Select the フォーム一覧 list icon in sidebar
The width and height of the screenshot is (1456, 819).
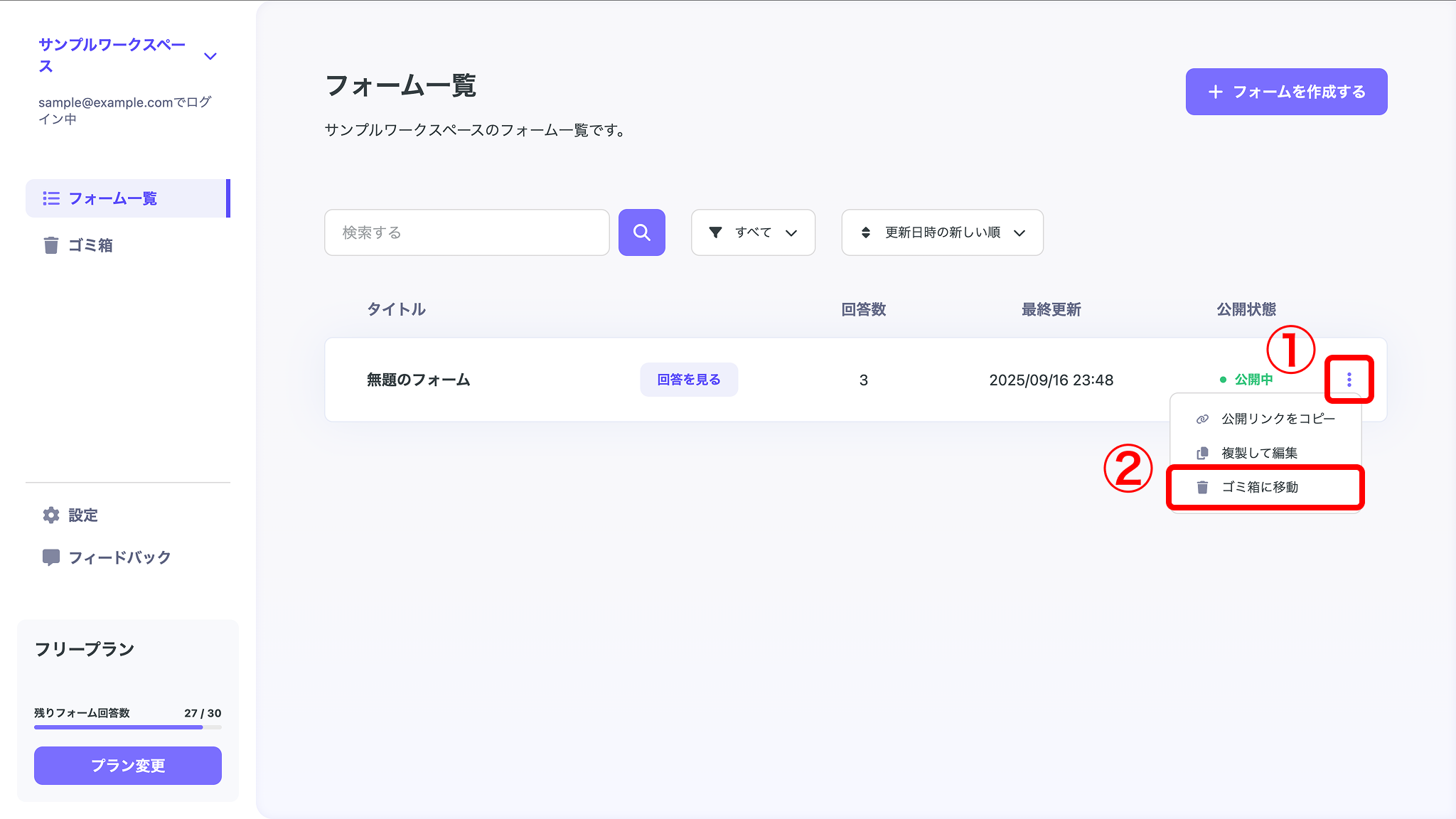pos(51,198)
